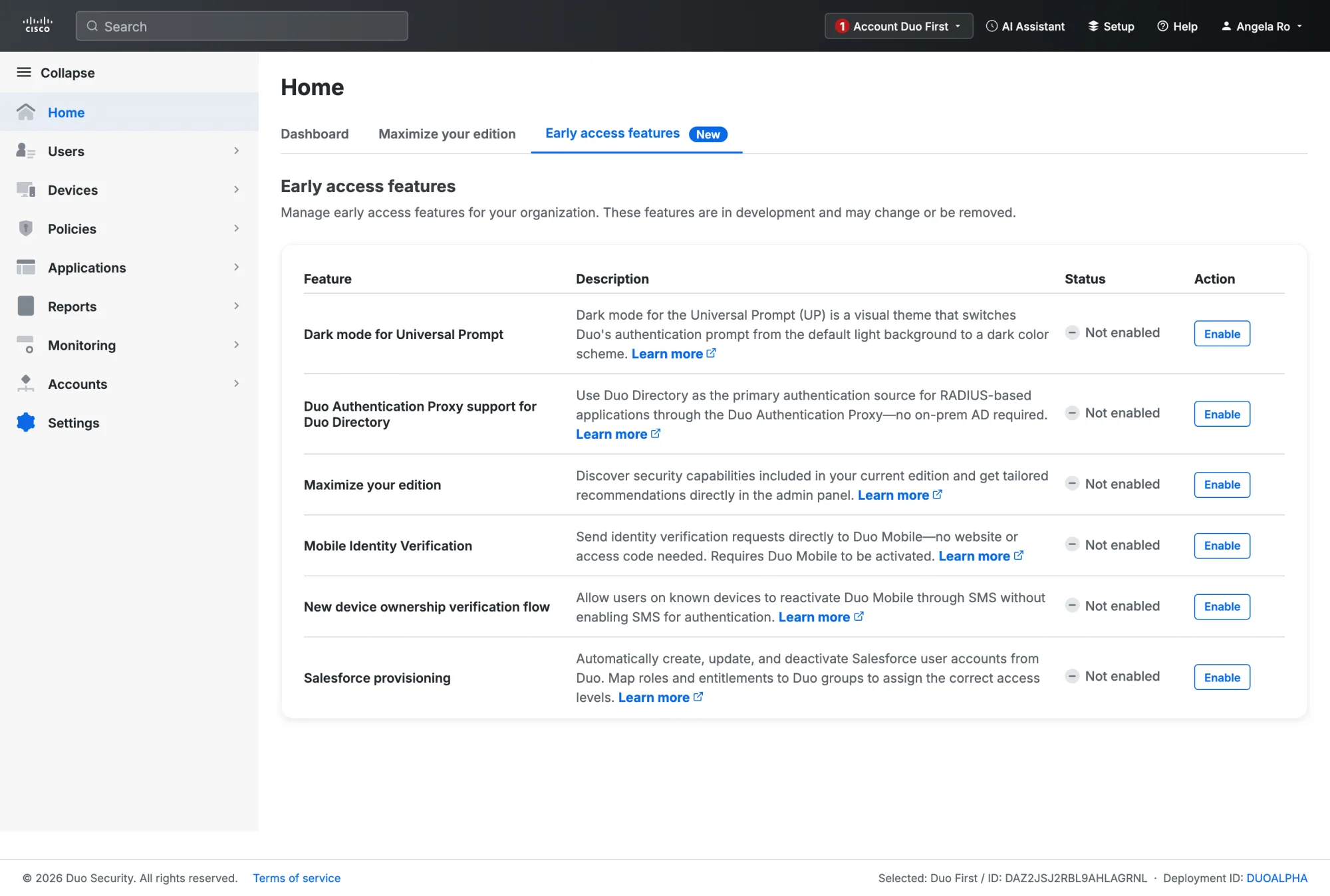Click external link icon in Duo Authentication Proxy row
Screen dimensions: 1330x896
(x=656, y=433)
